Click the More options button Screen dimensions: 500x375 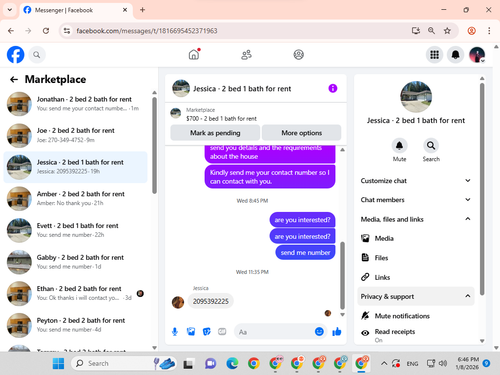301,133
